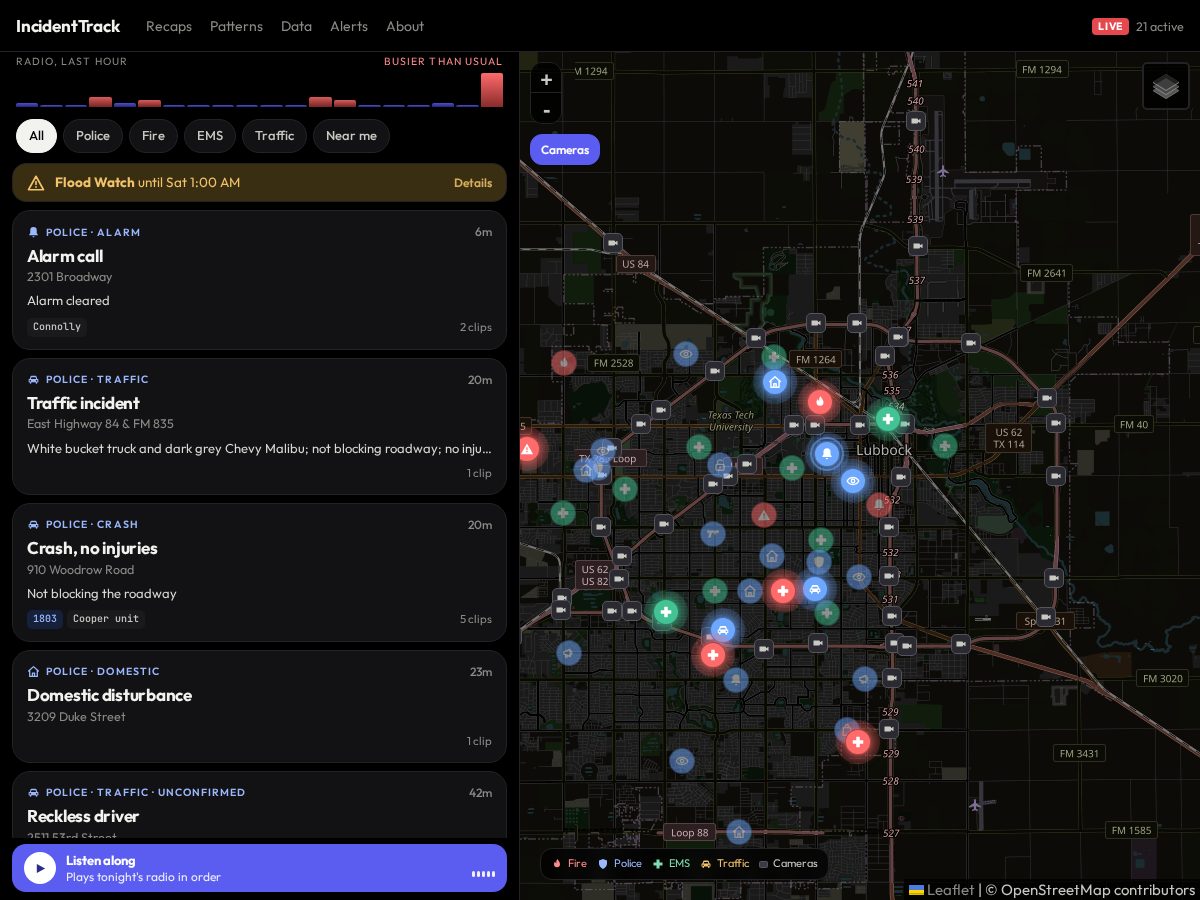
Task: Open Flood Watch Details
Action: [x=473, y=183]
